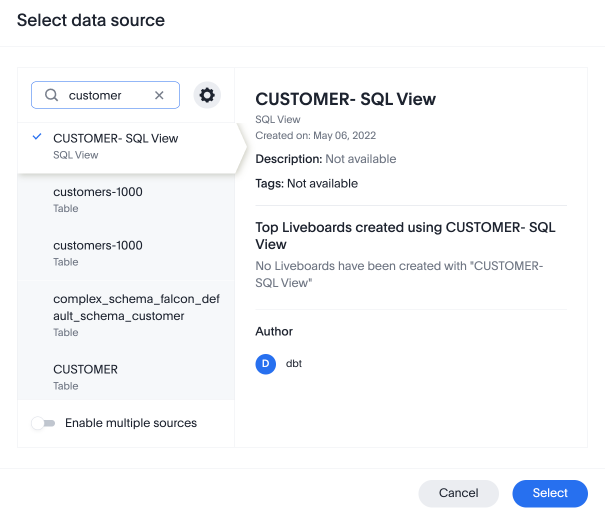Click the blue D author avatar

[x=265, y=364]
